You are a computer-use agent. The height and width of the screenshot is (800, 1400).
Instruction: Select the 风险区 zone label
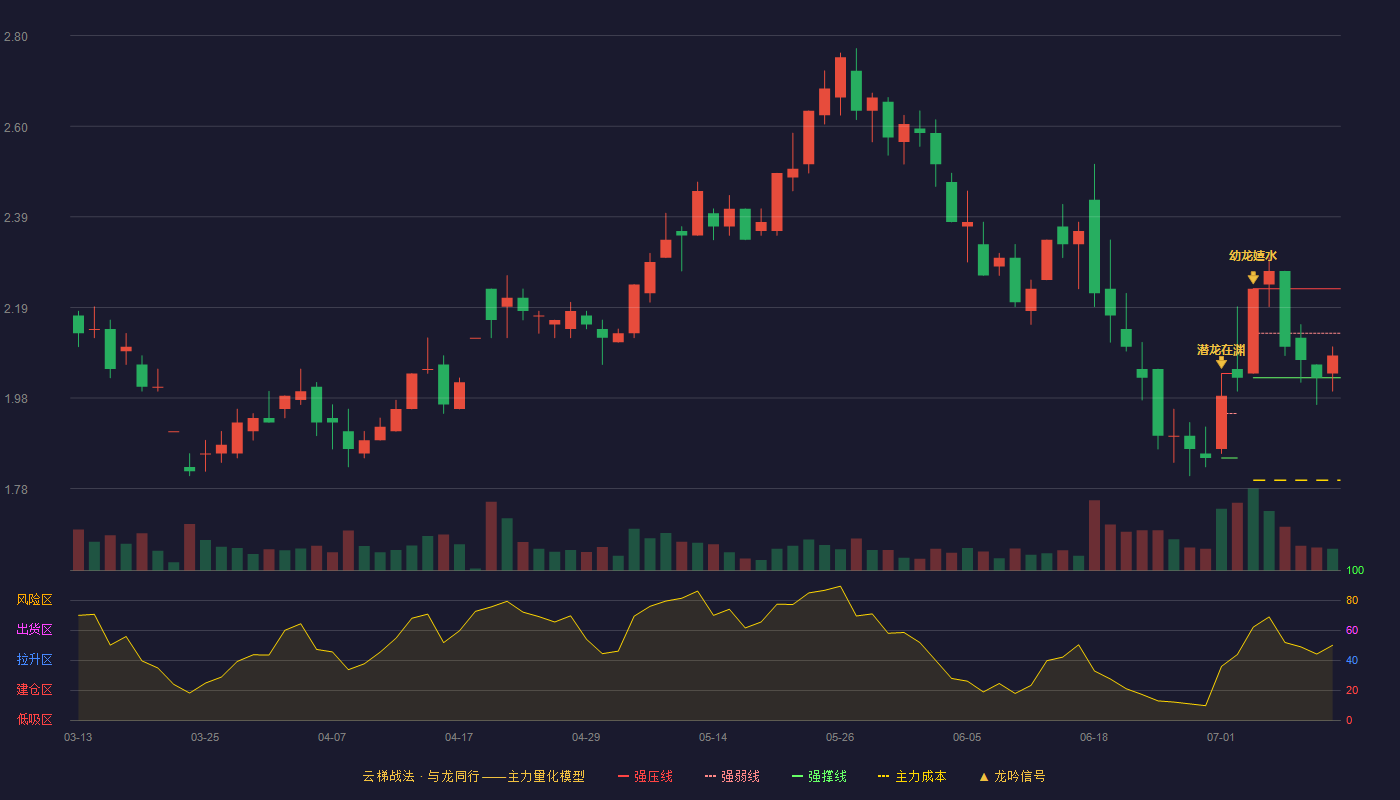pos(34,600)
